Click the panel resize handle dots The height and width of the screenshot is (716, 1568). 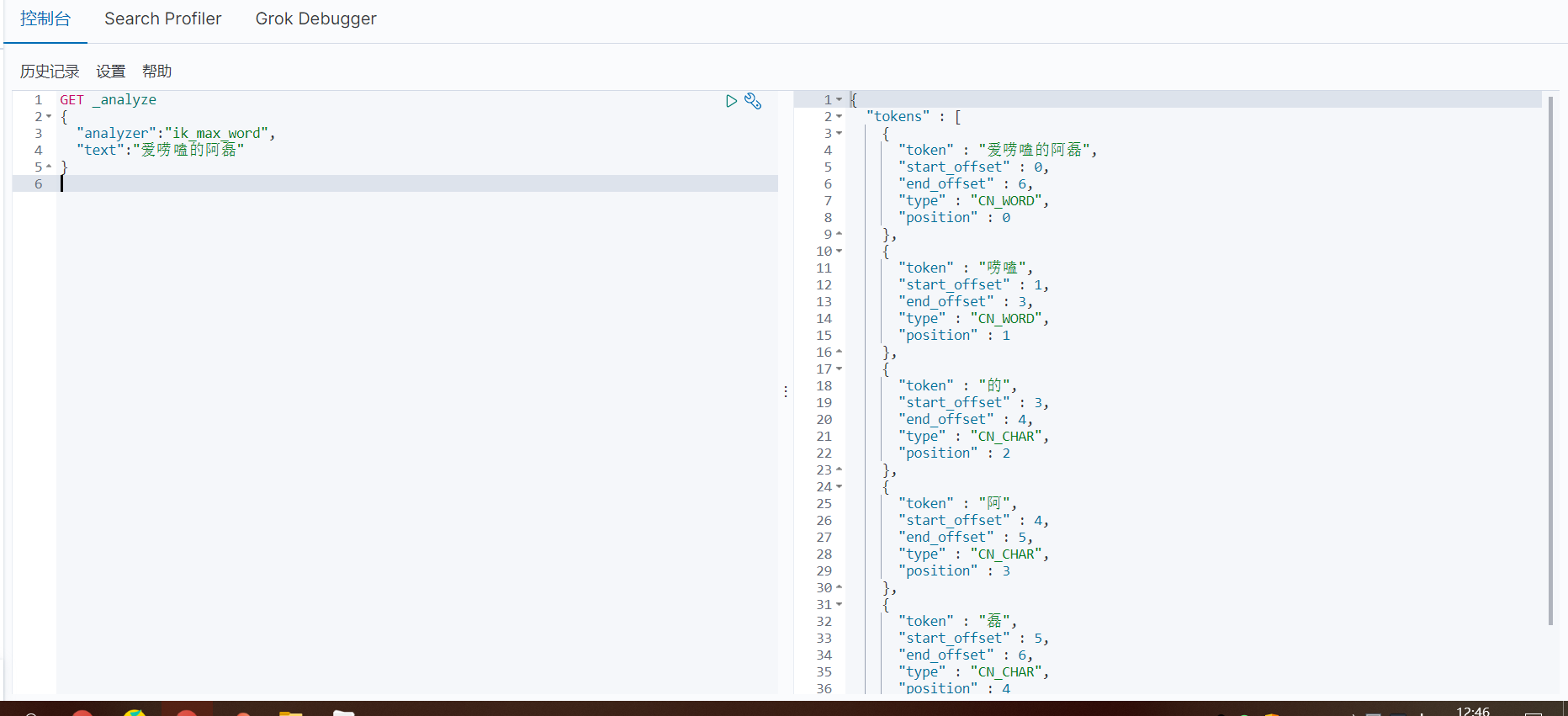(786, 391)
